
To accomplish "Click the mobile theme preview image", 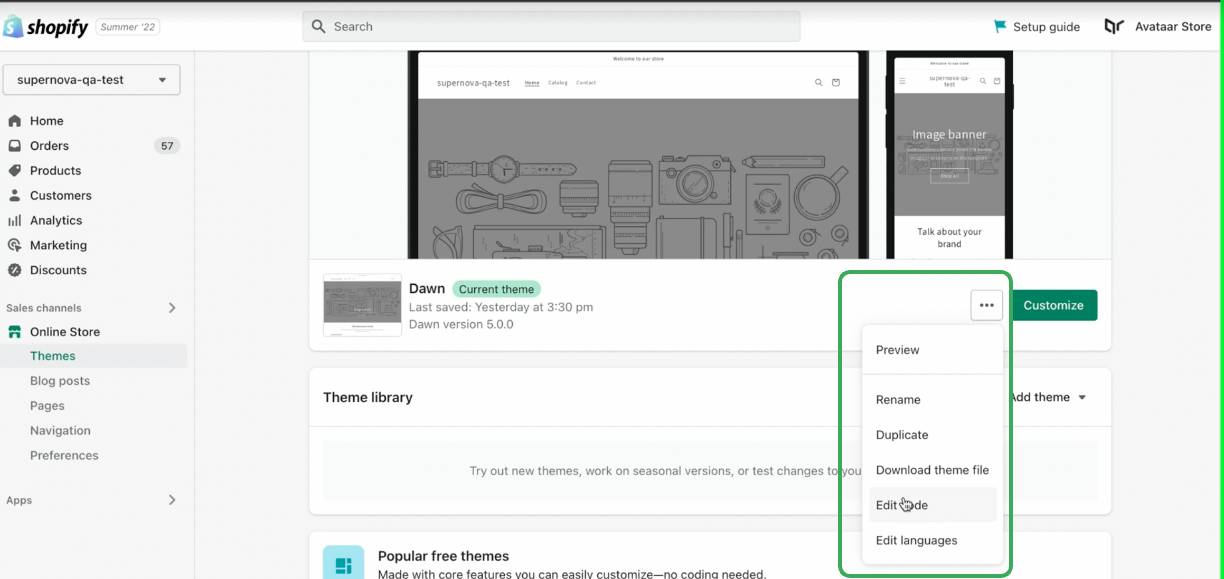I will 949,155.
